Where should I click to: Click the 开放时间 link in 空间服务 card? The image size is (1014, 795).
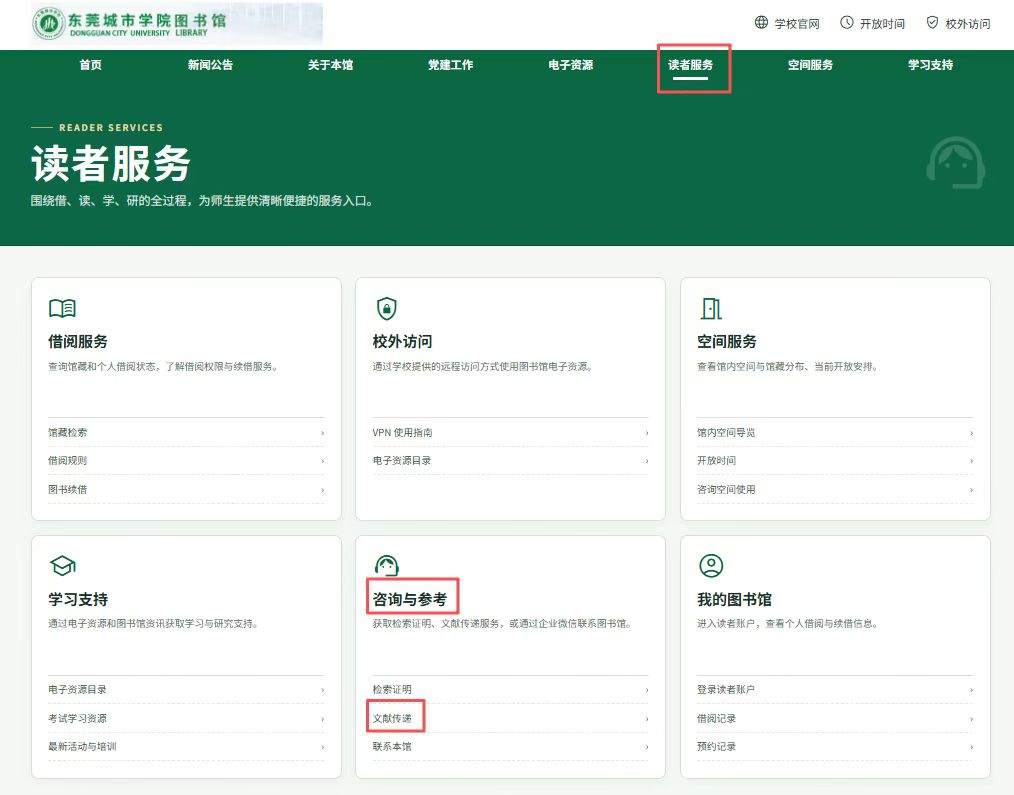[x=717, y=461]
